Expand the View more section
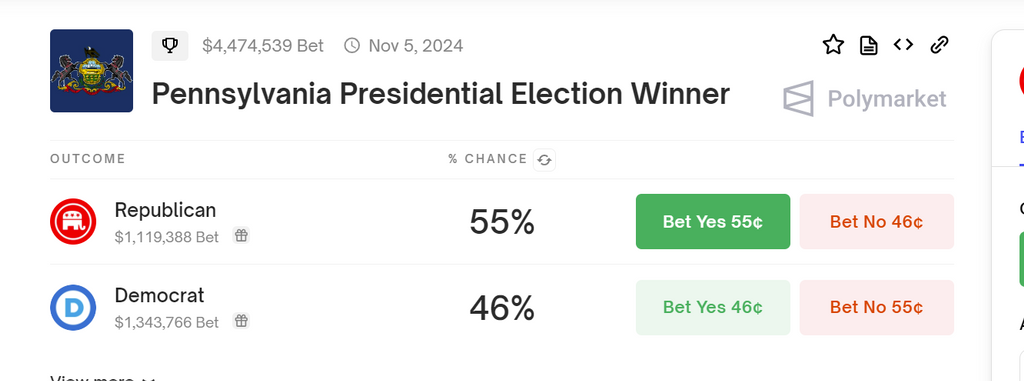1024x381 pixels. coord(102,378)
